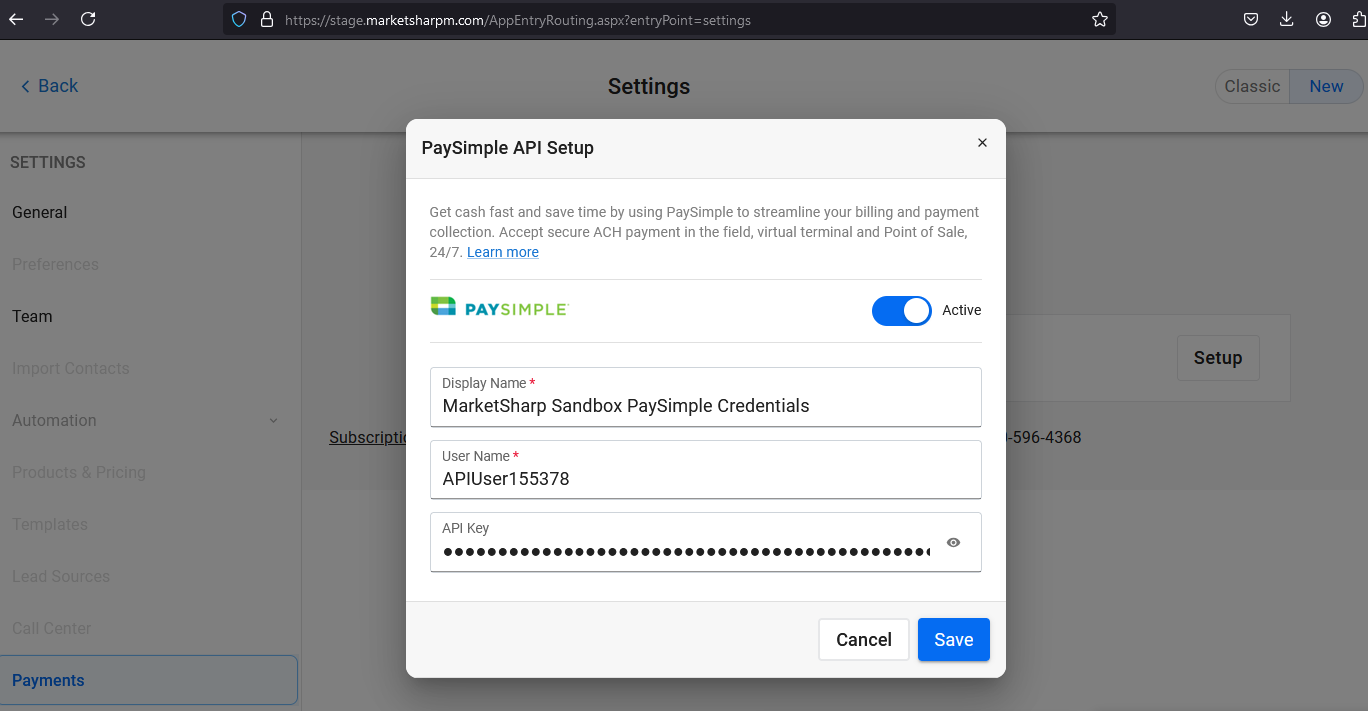The width and height of the screenshot is (1368, 711).
Task: Open the Call Center settings item
Action: pos(51,628)
